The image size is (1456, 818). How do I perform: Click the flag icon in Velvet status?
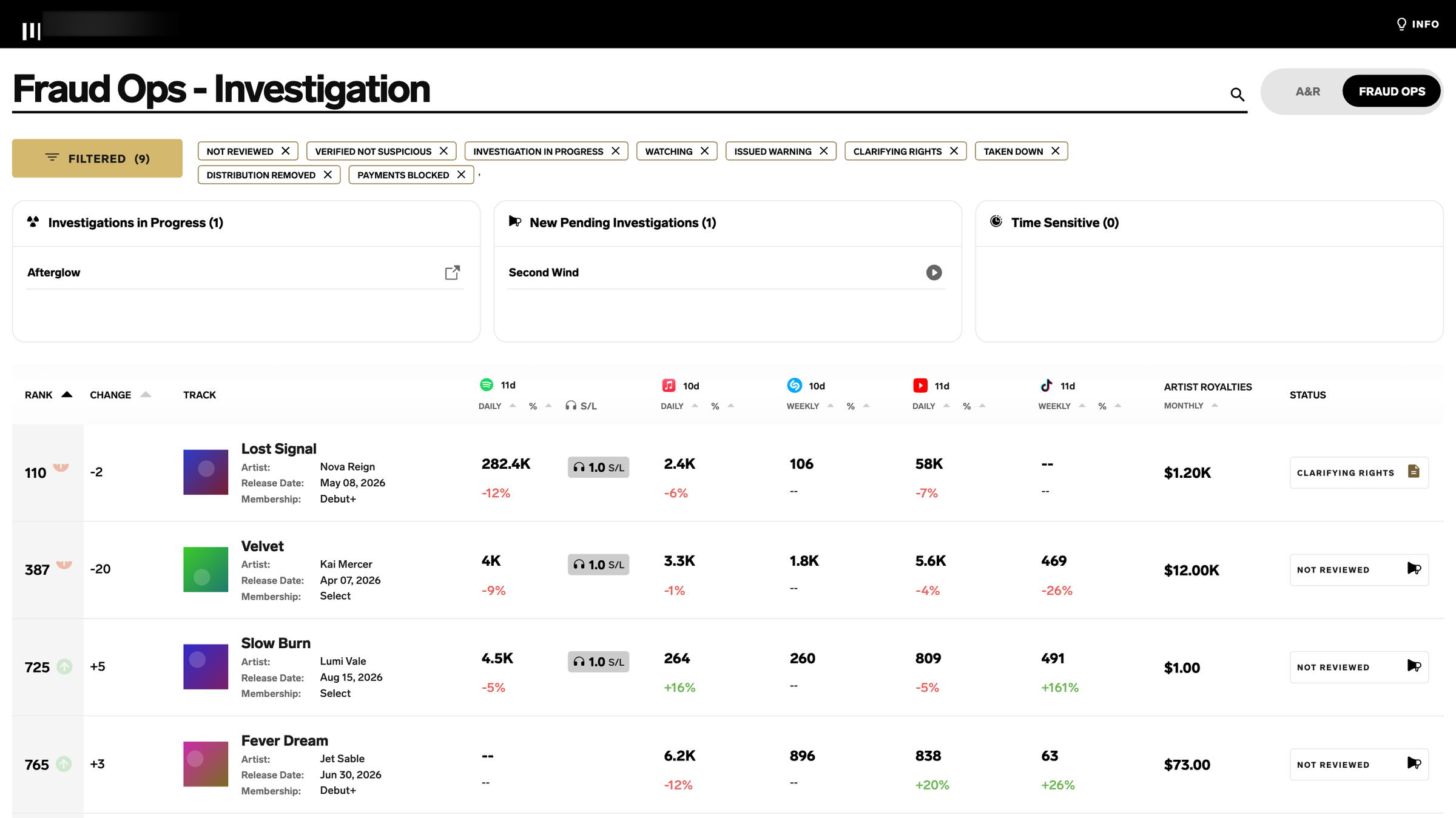coord(1414,569)
